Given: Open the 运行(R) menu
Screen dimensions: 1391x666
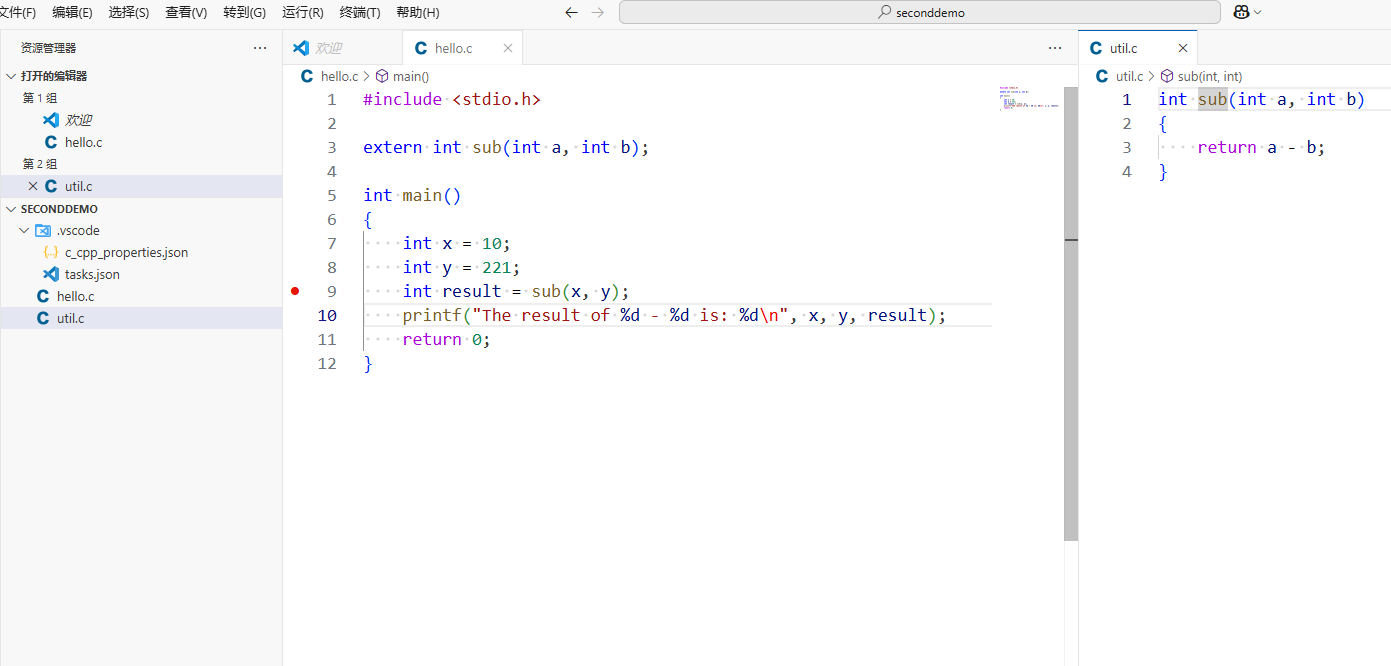Looking at the screenshot, I should click(x=303, y=13).
